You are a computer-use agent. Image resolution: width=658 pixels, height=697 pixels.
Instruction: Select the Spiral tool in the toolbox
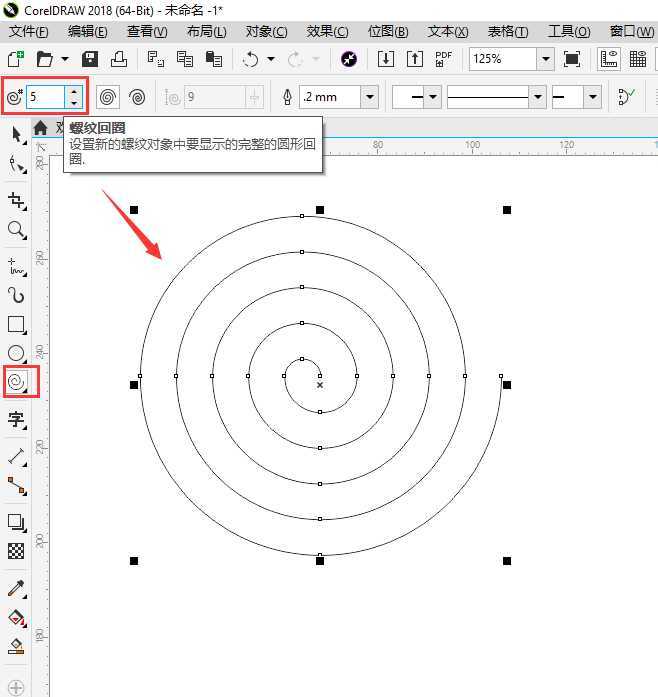click(16, 381)
